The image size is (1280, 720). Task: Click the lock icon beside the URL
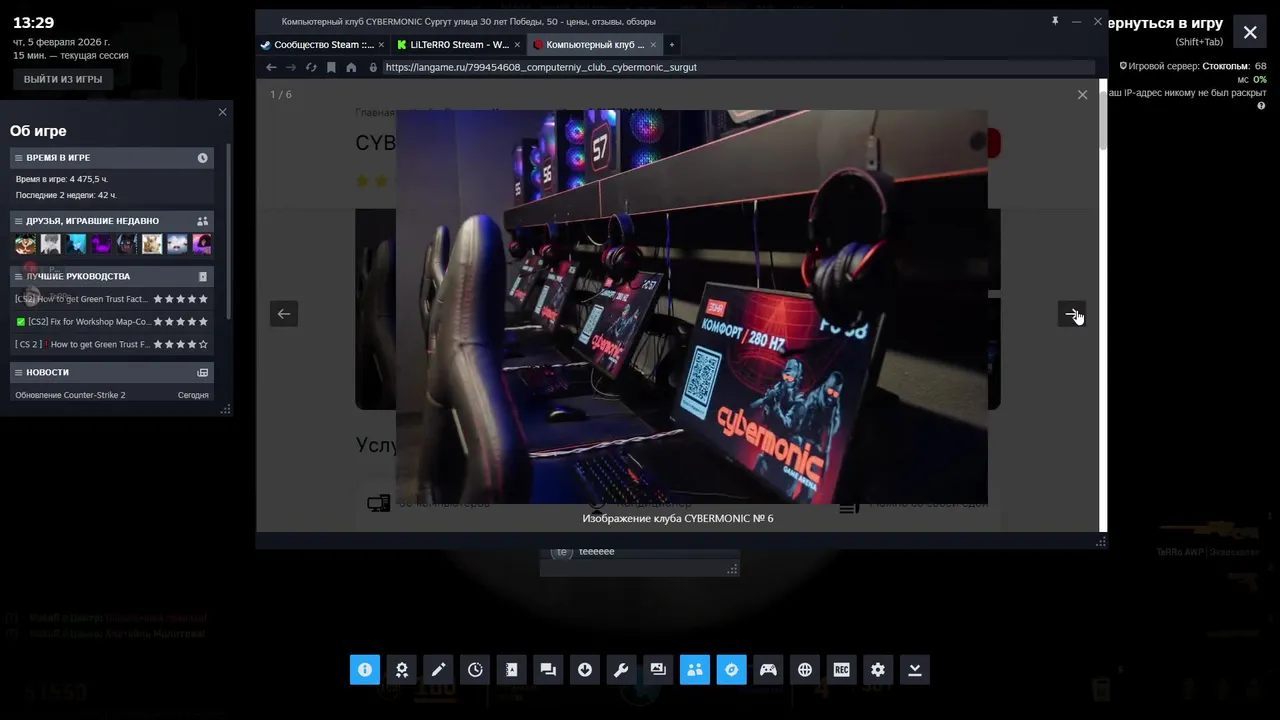pos(373,67)
